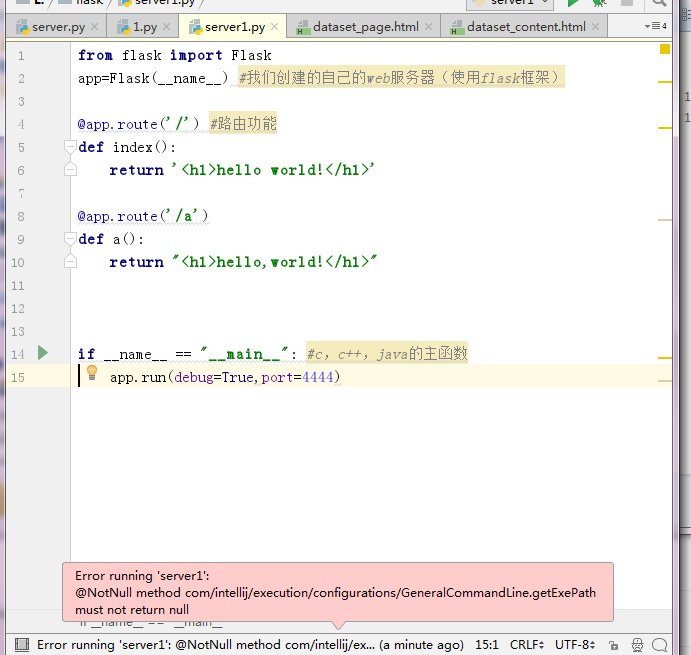Click the port=4444 argument on line 15
The width and height of the screenshot is (691, 655).
pos(297,377)
